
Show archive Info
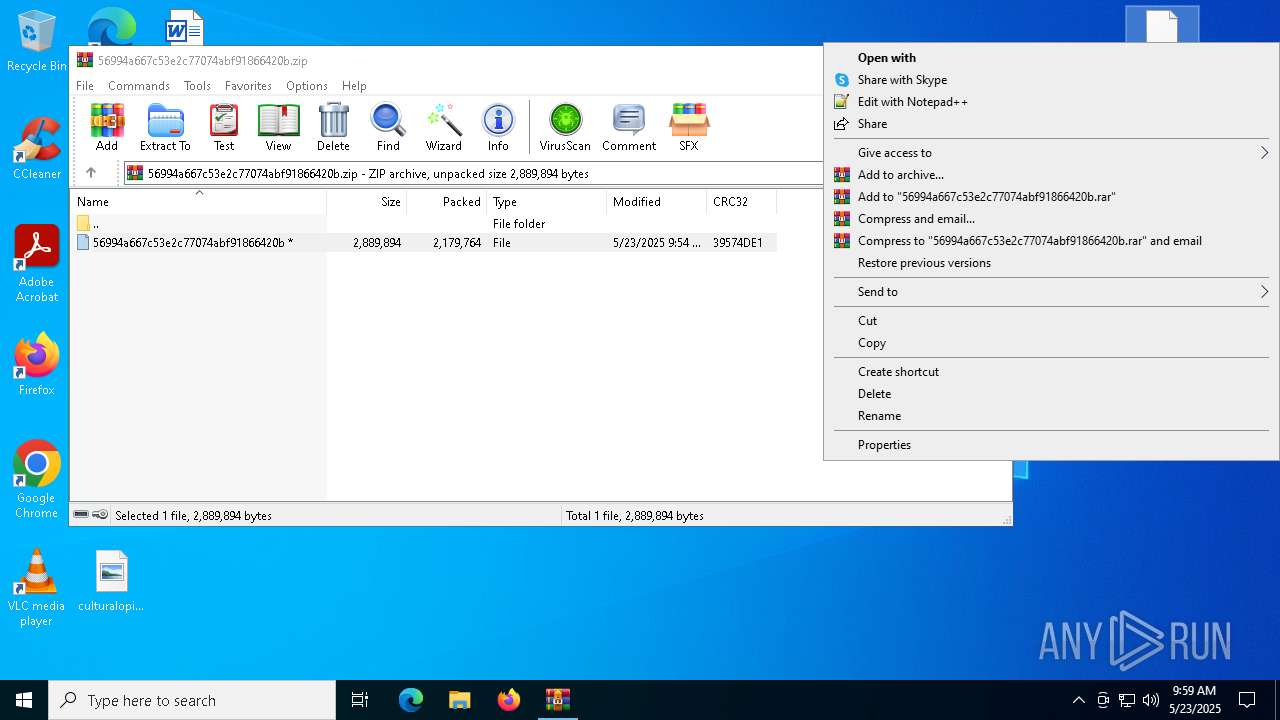(498, 127)
